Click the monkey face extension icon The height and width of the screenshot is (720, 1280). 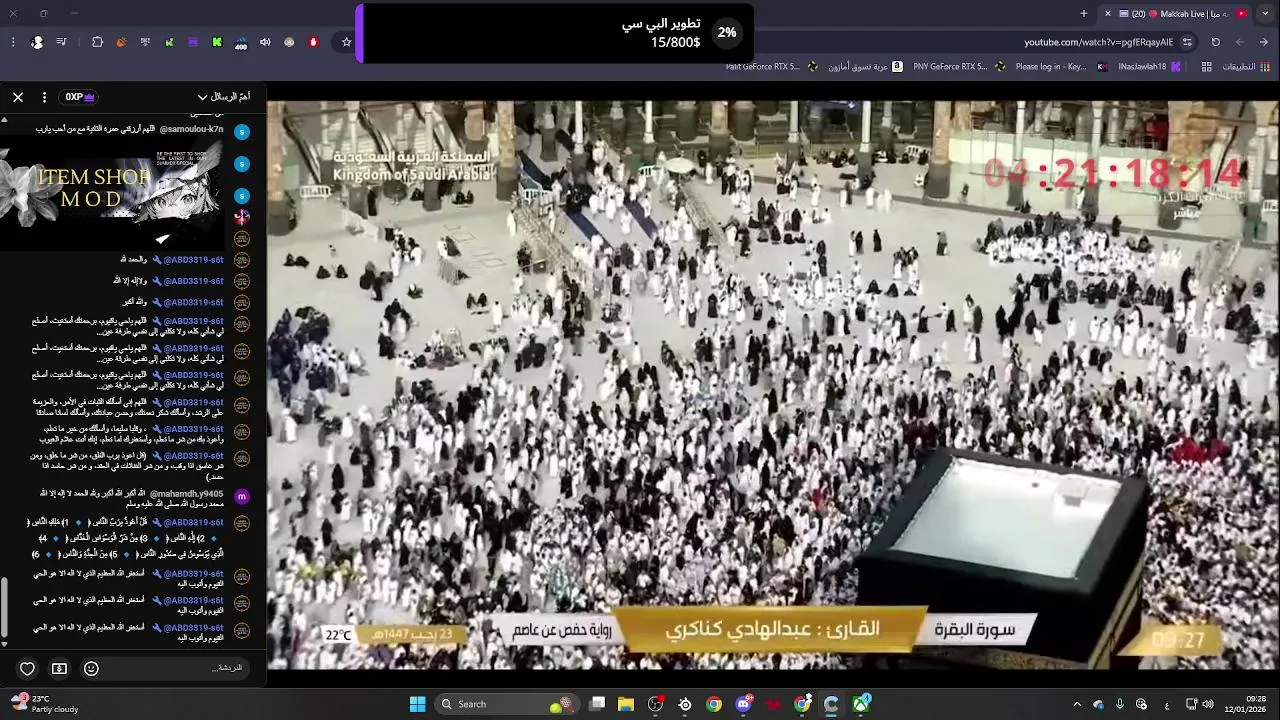(289, 42)
